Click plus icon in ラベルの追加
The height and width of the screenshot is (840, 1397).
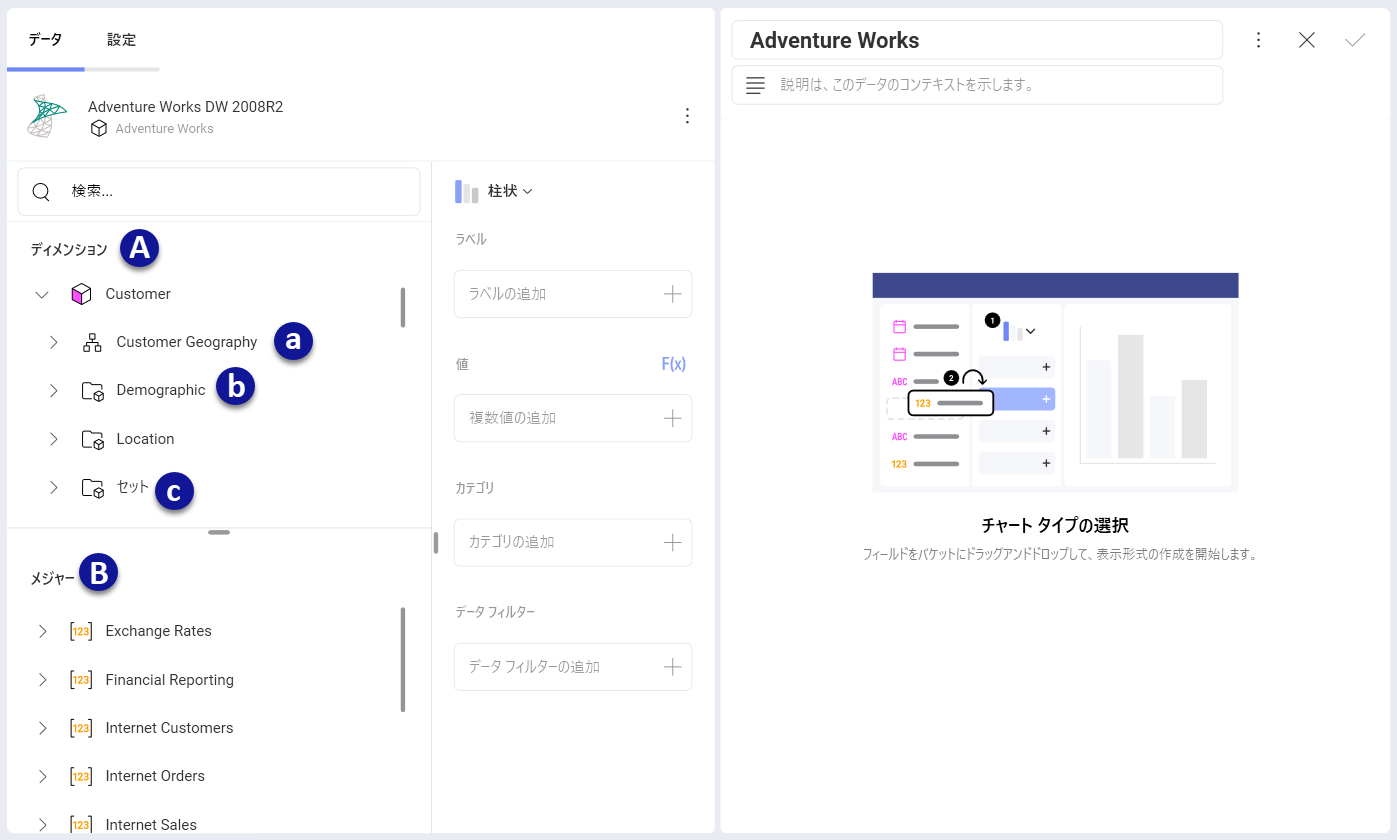tap(673, 294)
